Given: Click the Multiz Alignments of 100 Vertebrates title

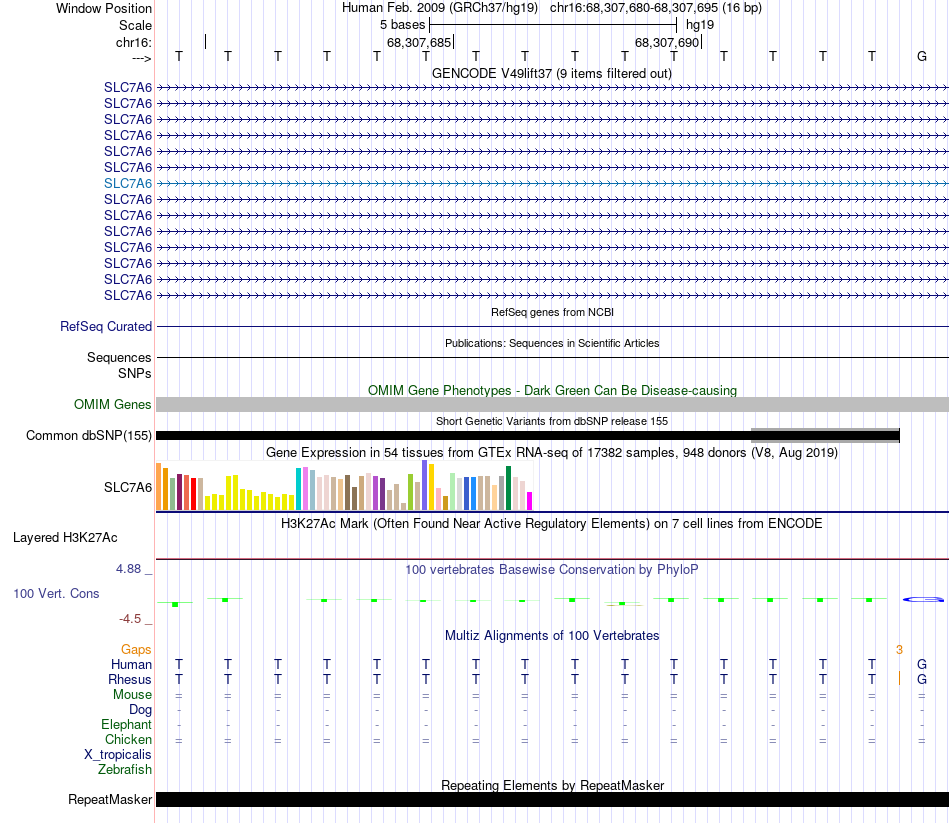Looking at the screenshot, I should (552, 635).
